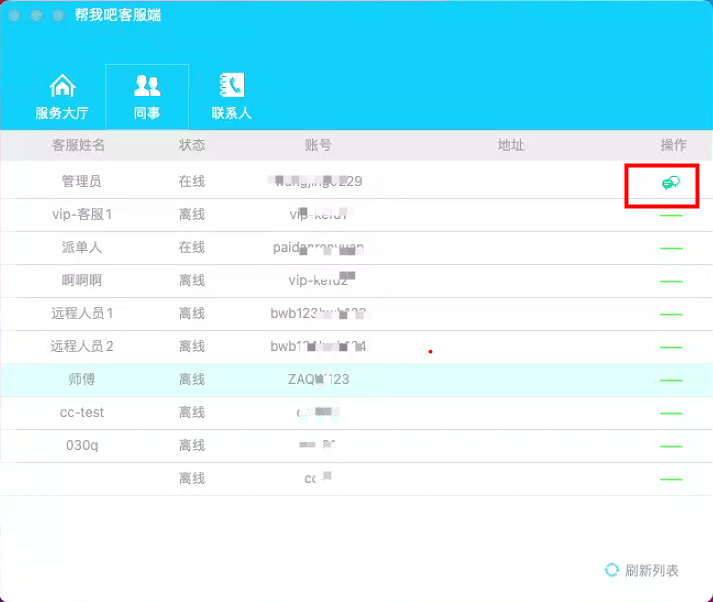713x602 pixels.
Task: Click the 刷新列表 refresh list link
Action: [x=652, y=570]
